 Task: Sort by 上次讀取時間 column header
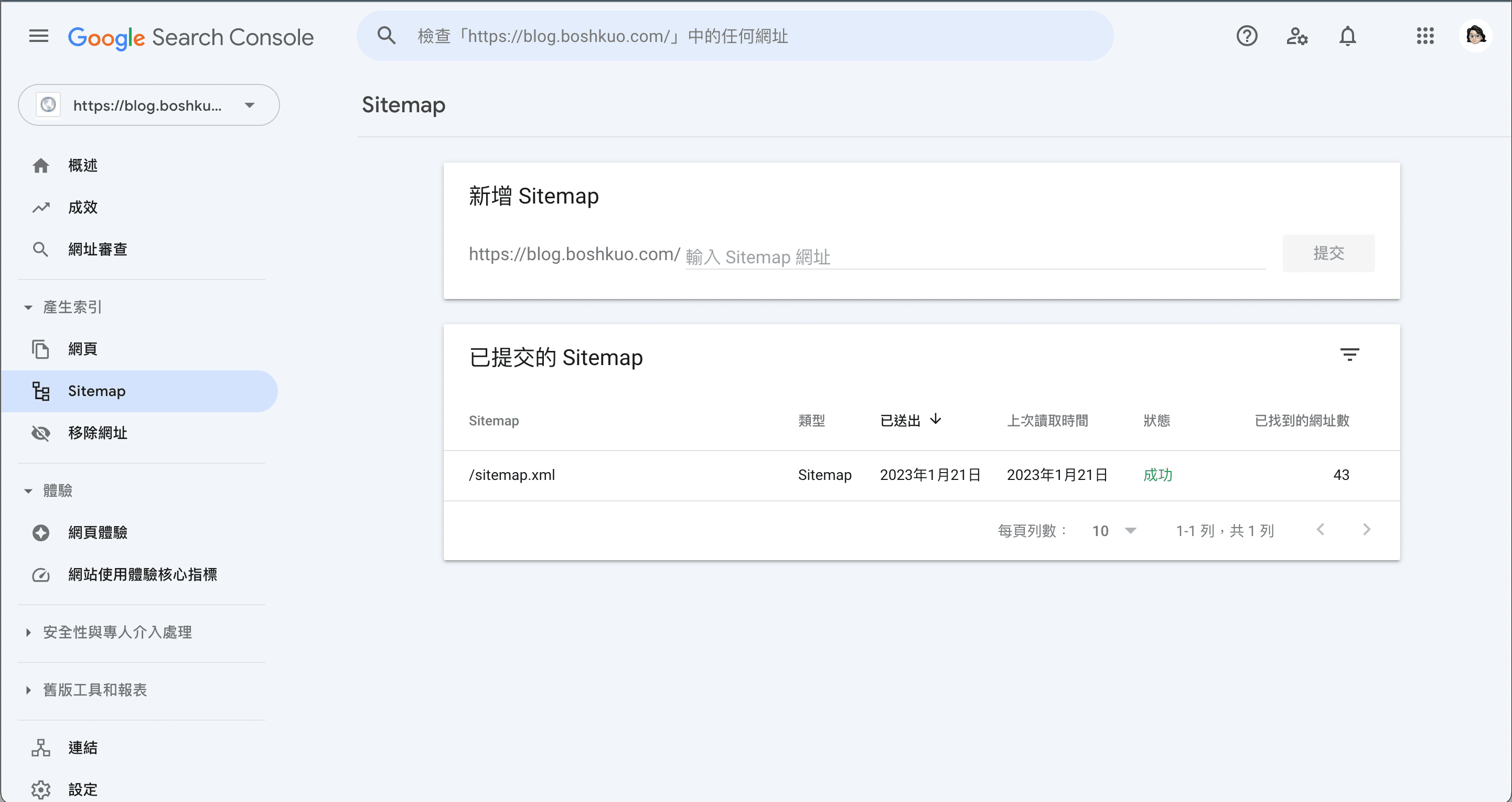[x=1048, y=420]
